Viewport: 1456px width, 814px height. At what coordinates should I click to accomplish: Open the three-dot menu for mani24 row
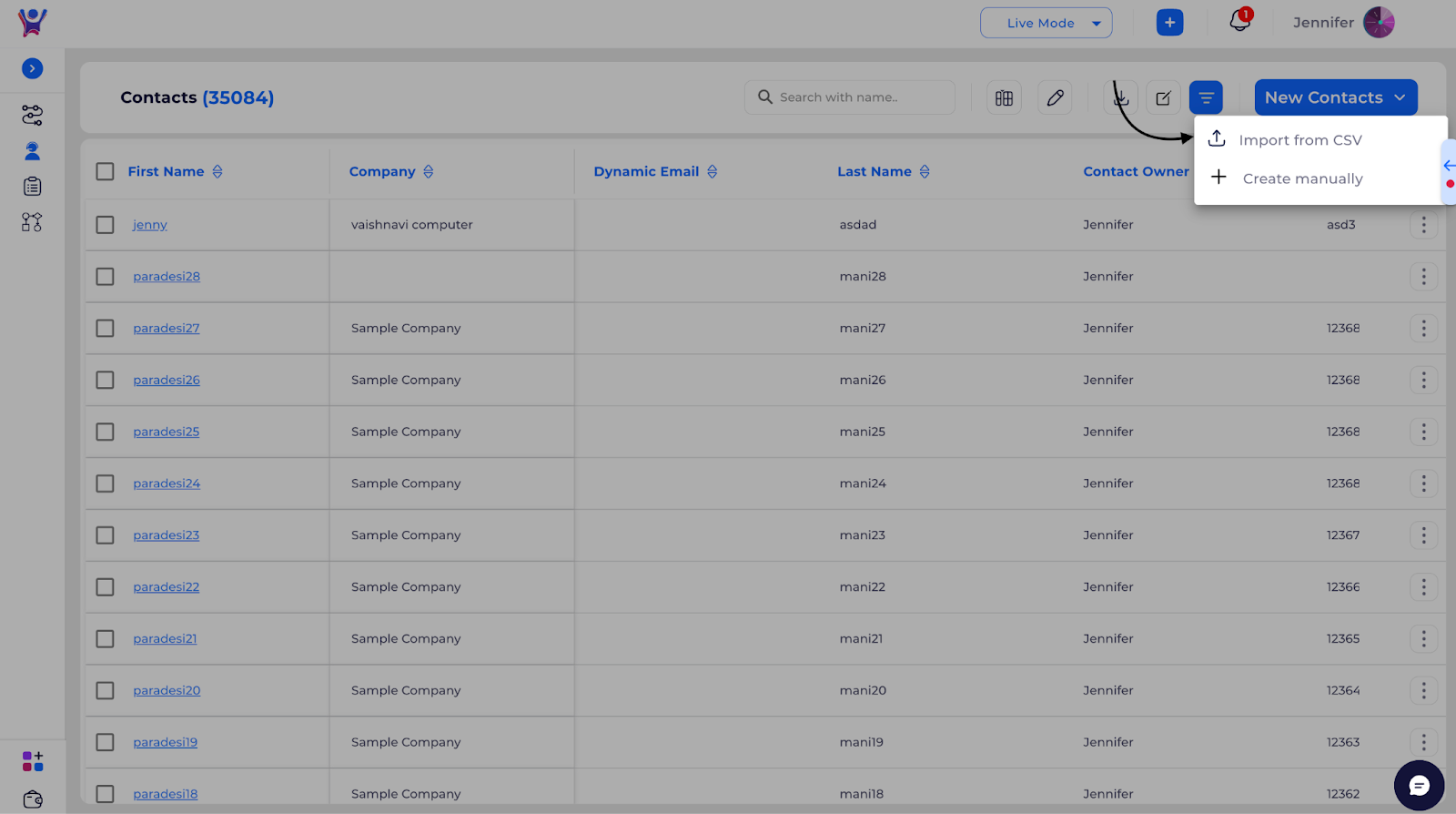[1423, 483]
